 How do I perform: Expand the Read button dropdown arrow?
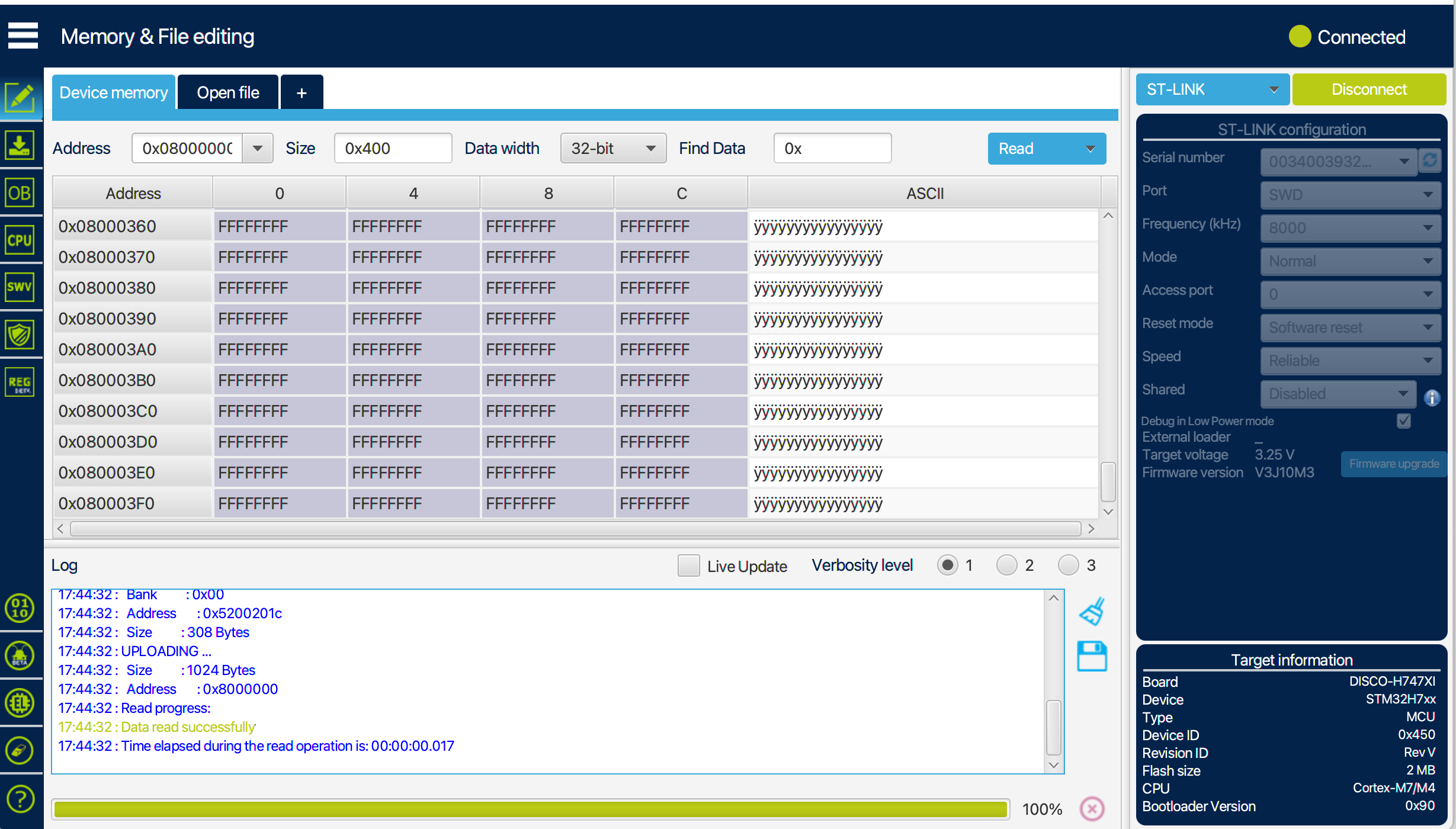1090,149
